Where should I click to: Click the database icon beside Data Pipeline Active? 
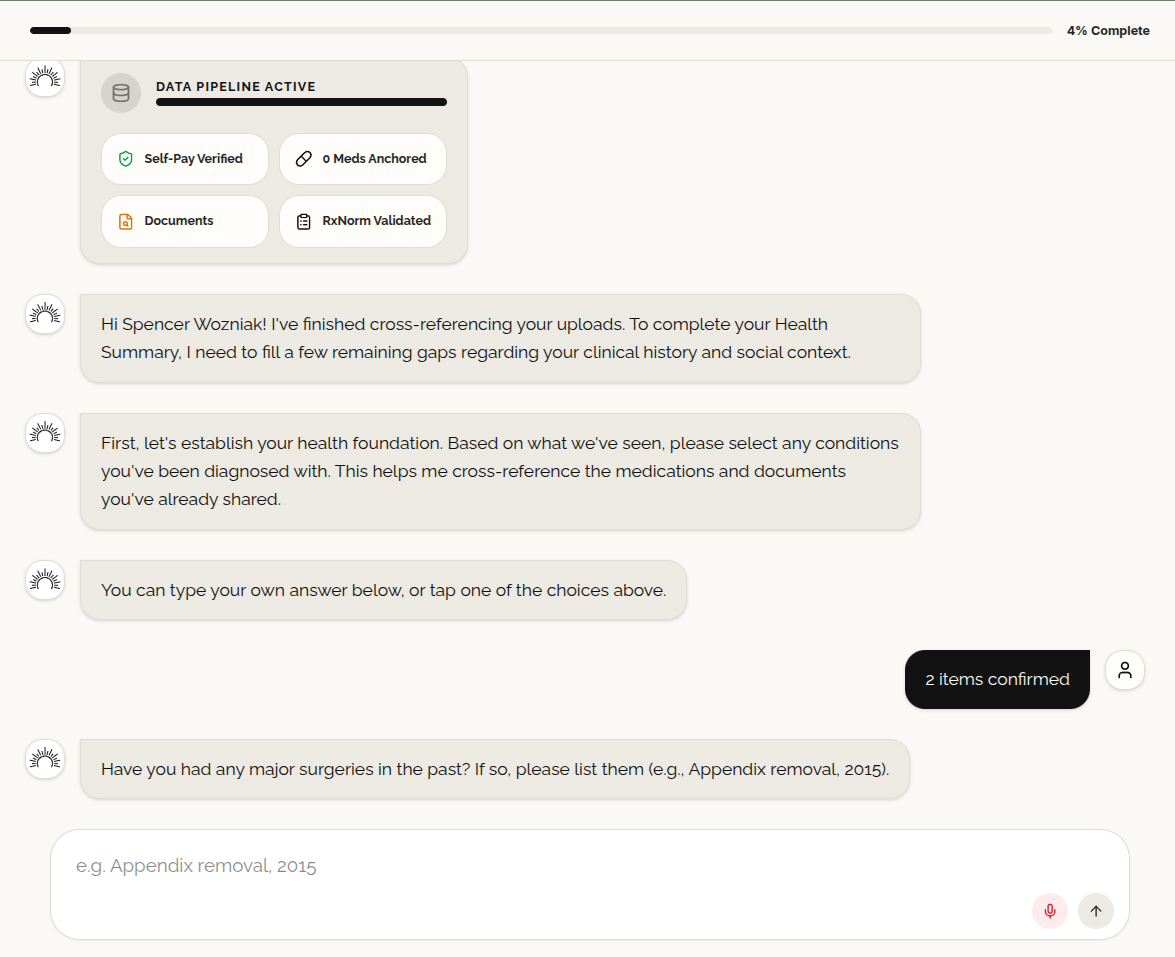click(121, 93)
